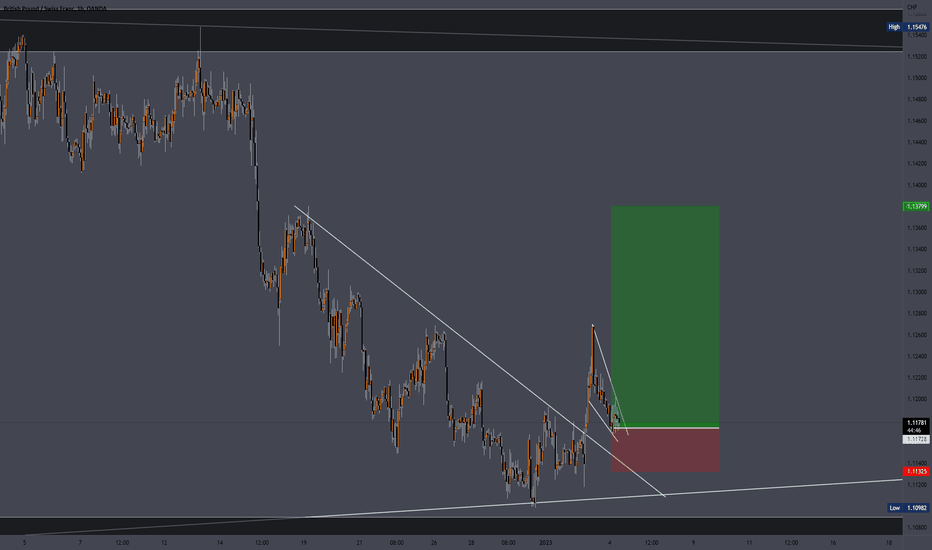Select the green profit zone of long position
This screenshot has width=932, height=550.
tap(665, 315)
